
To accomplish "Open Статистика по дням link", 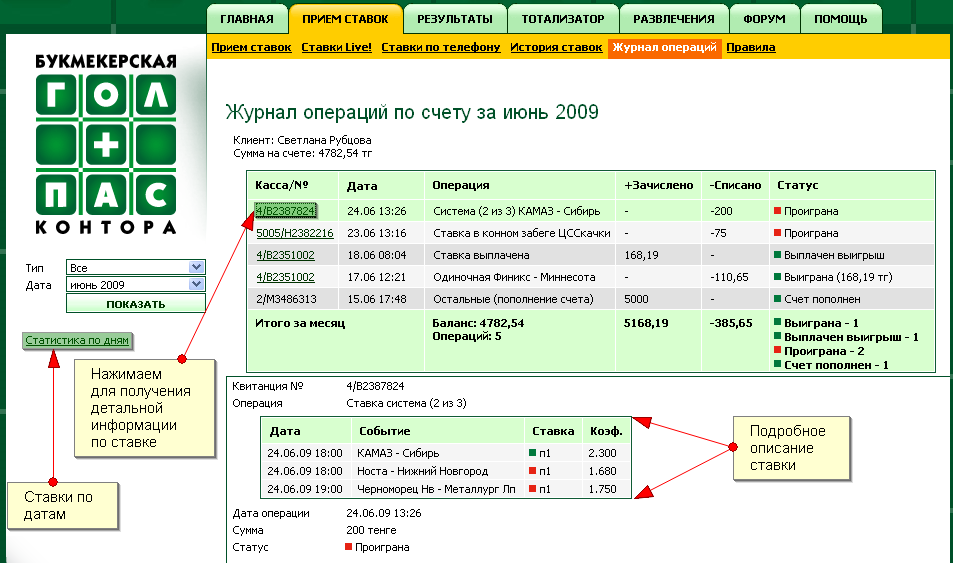I will pyautogui.click(x=77, y=340).
